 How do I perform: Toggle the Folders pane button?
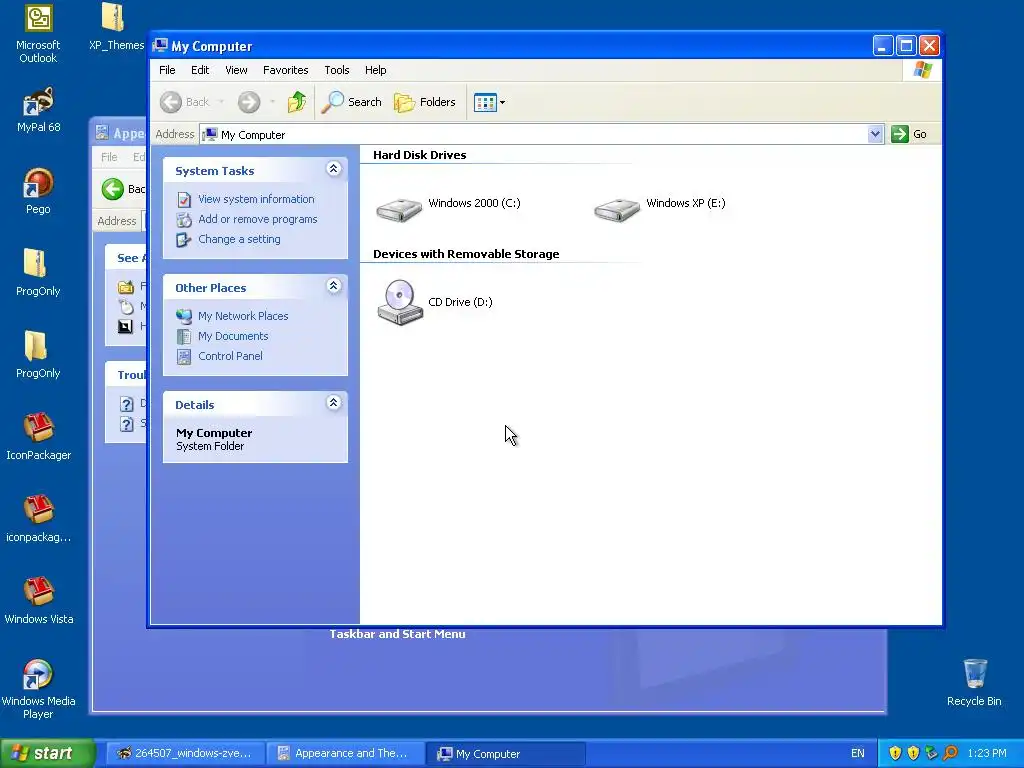424,102
